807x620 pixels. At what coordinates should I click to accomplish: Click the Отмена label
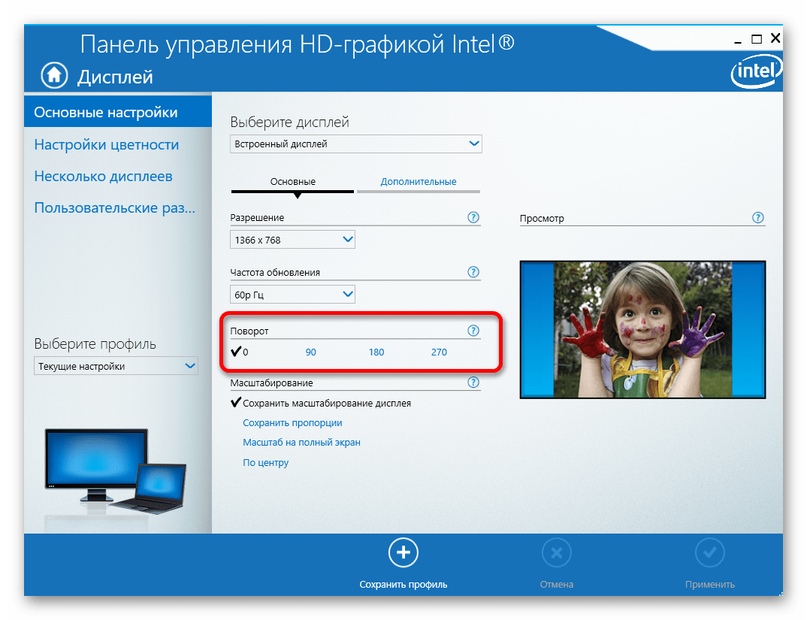556,584
